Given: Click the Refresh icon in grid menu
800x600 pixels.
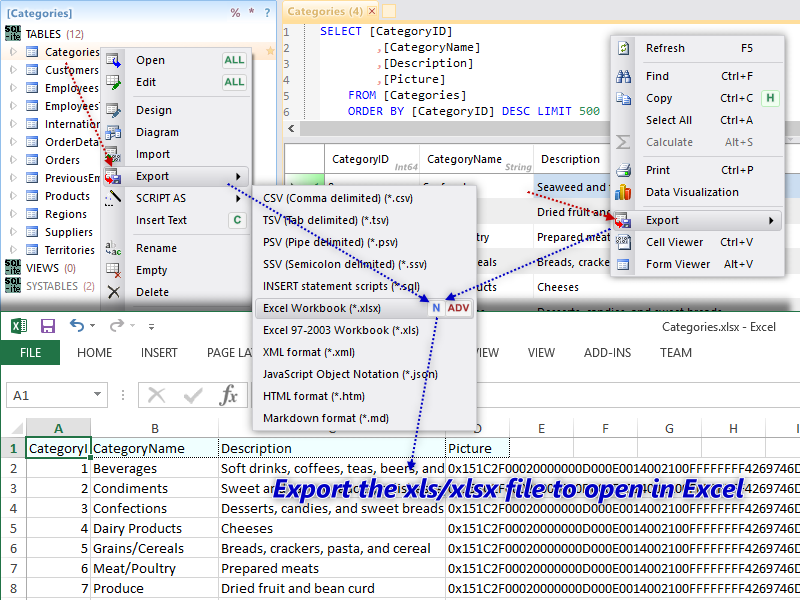Looking at the screenshot, I should coord(623,48).
